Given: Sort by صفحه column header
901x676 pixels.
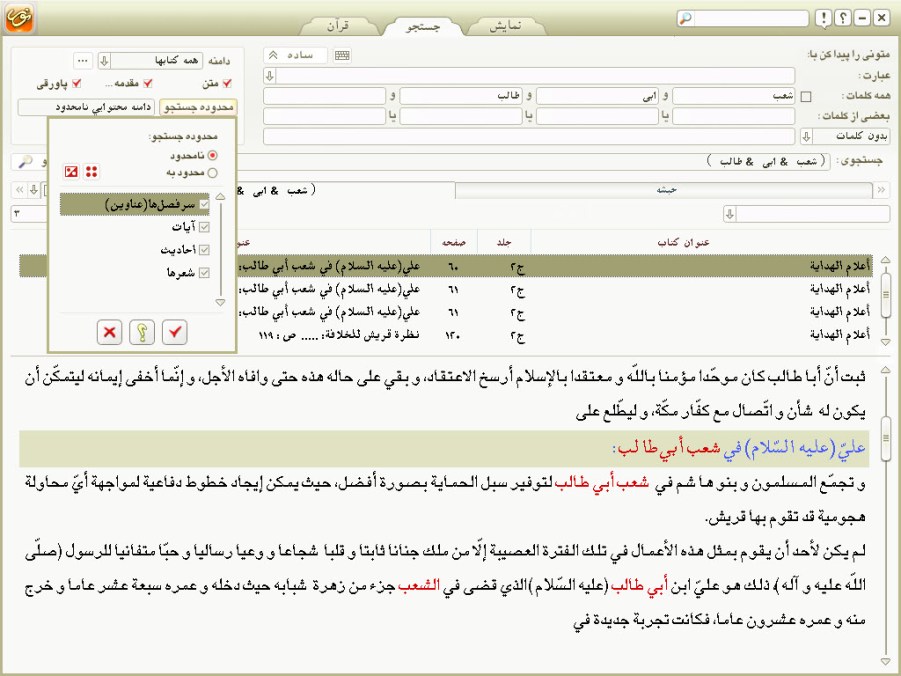Looking at the screenshot, I should 453,243.
